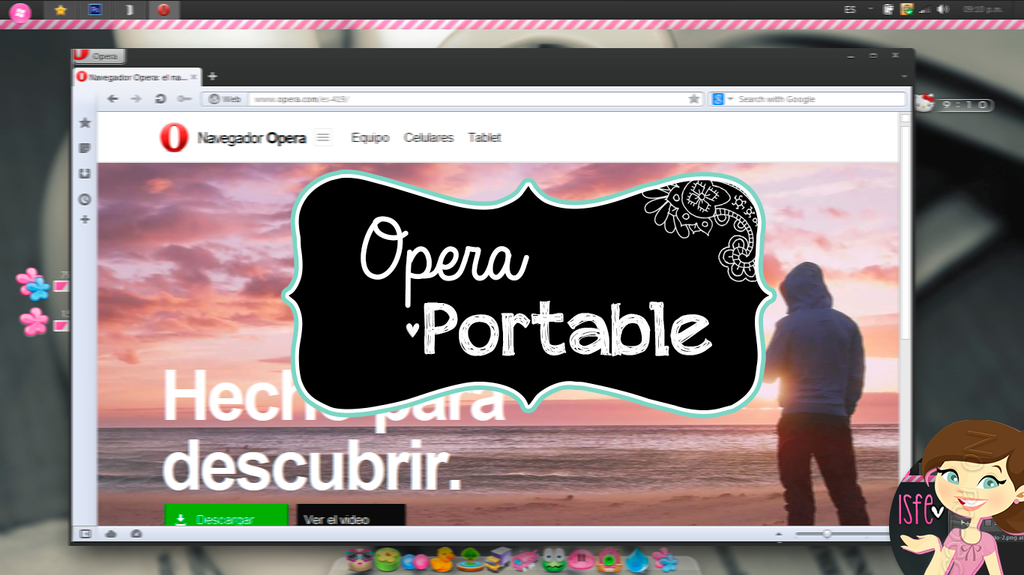Image resolution: width=1024 pixels, height=575 pixels.
Task: Focus the 'Search with Google' field
Action: coord(820,99)
